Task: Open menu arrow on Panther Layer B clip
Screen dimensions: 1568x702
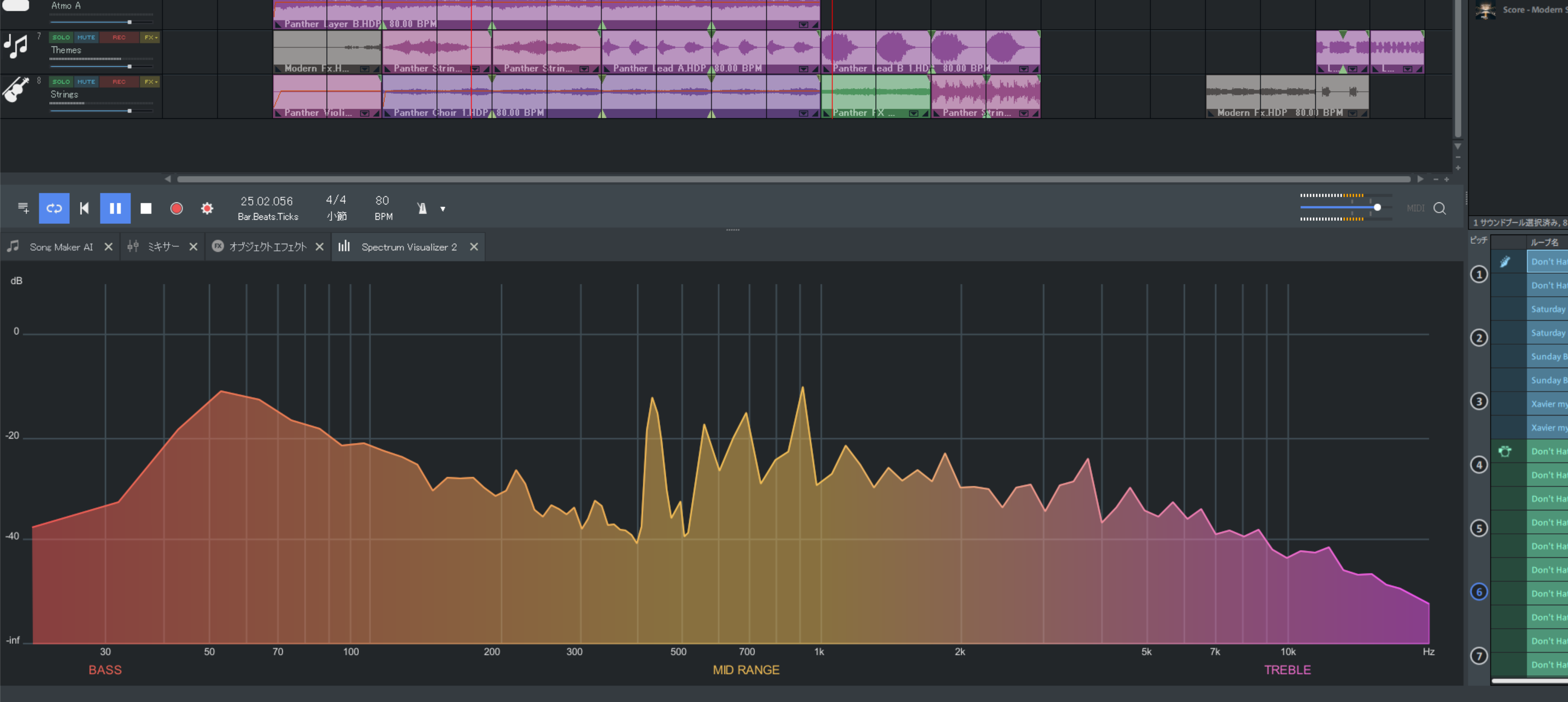Action: click(803, 24)
